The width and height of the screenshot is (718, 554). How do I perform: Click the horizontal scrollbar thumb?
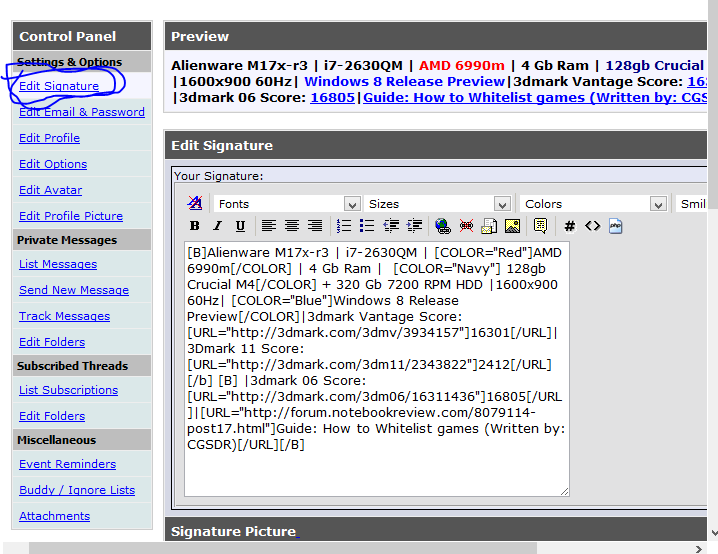point(283,549)
